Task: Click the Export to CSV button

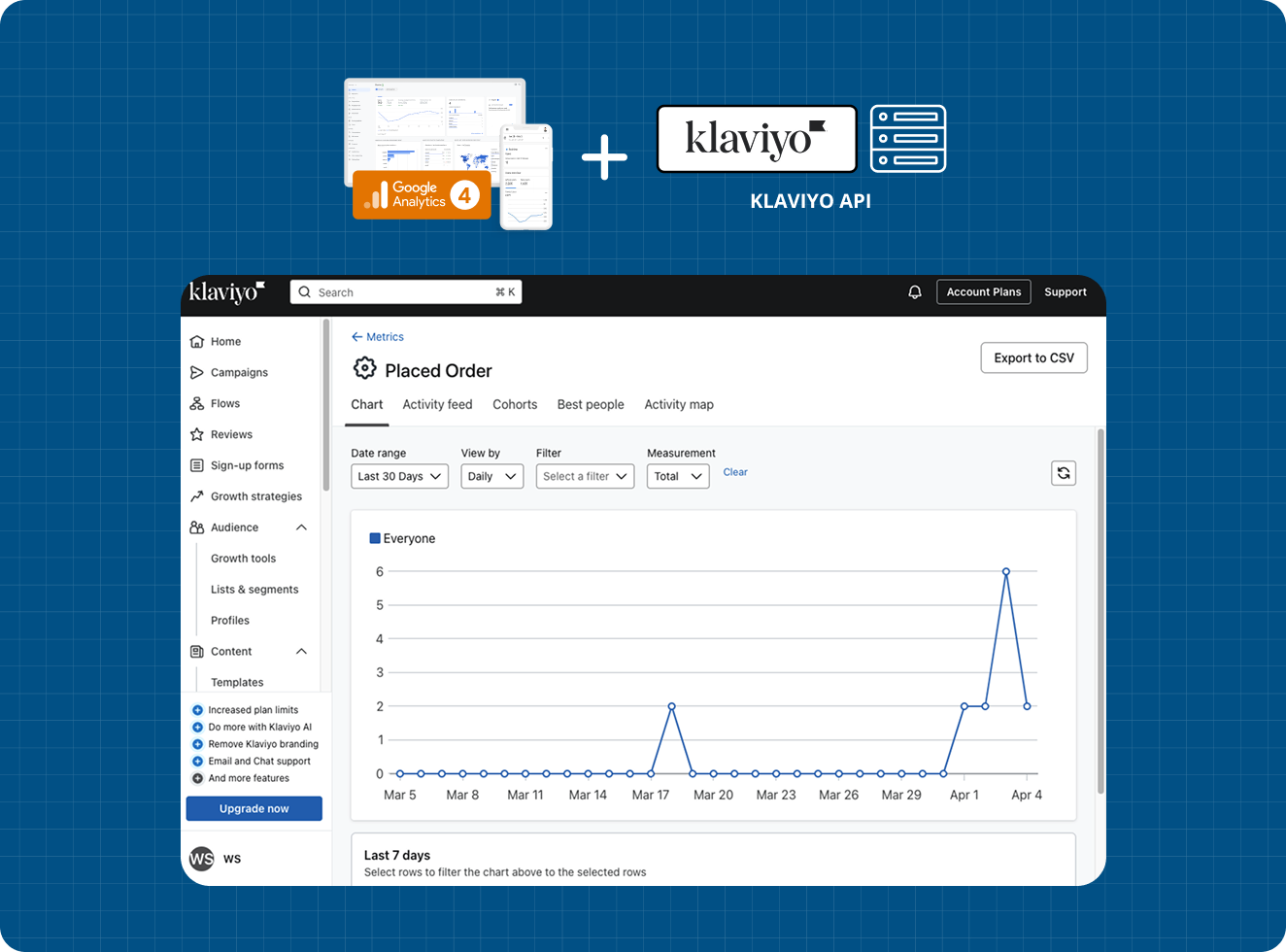Action: coord(1033,357)
